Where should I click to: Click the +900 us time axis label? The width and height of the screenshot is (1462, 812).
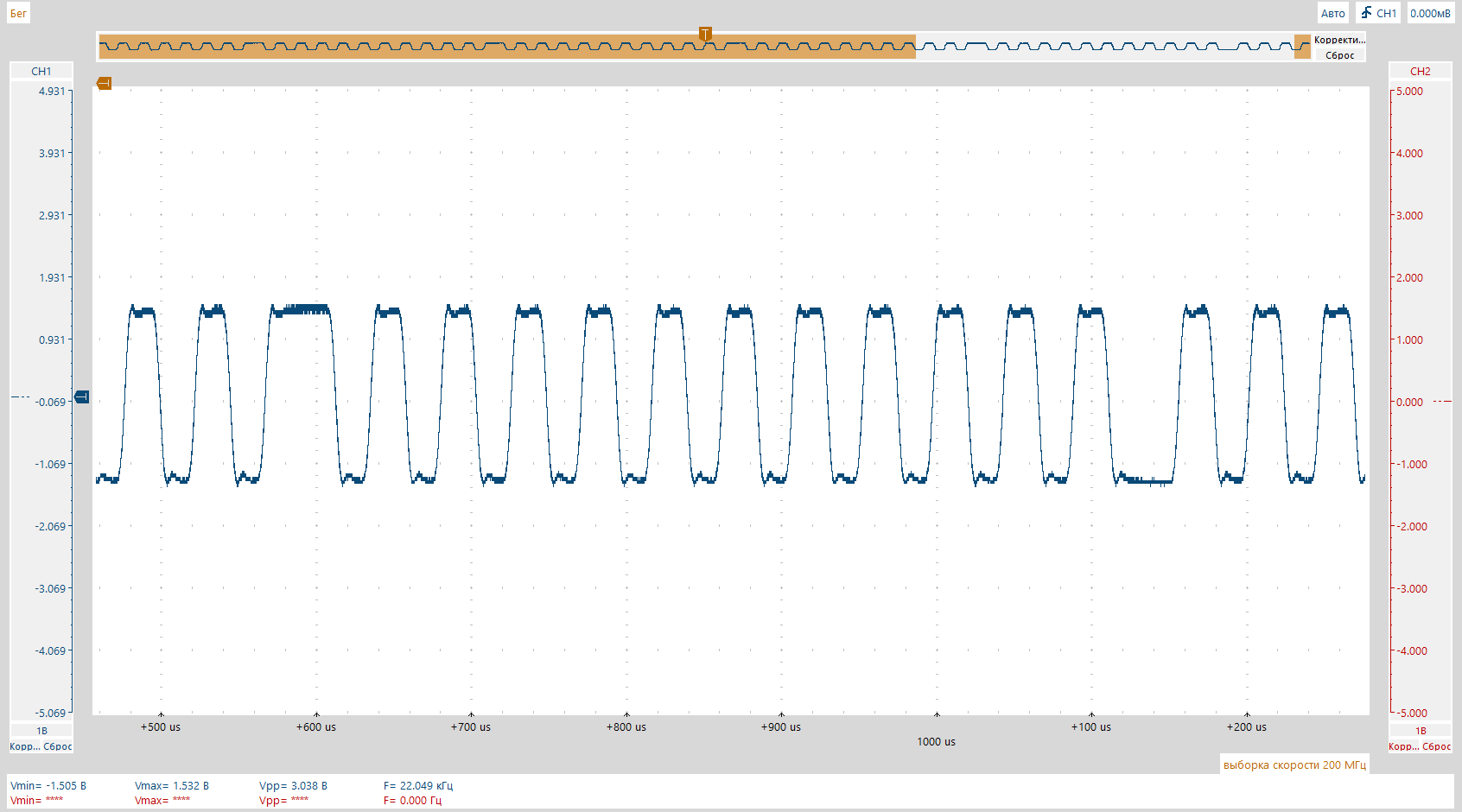tap(781, 727)
